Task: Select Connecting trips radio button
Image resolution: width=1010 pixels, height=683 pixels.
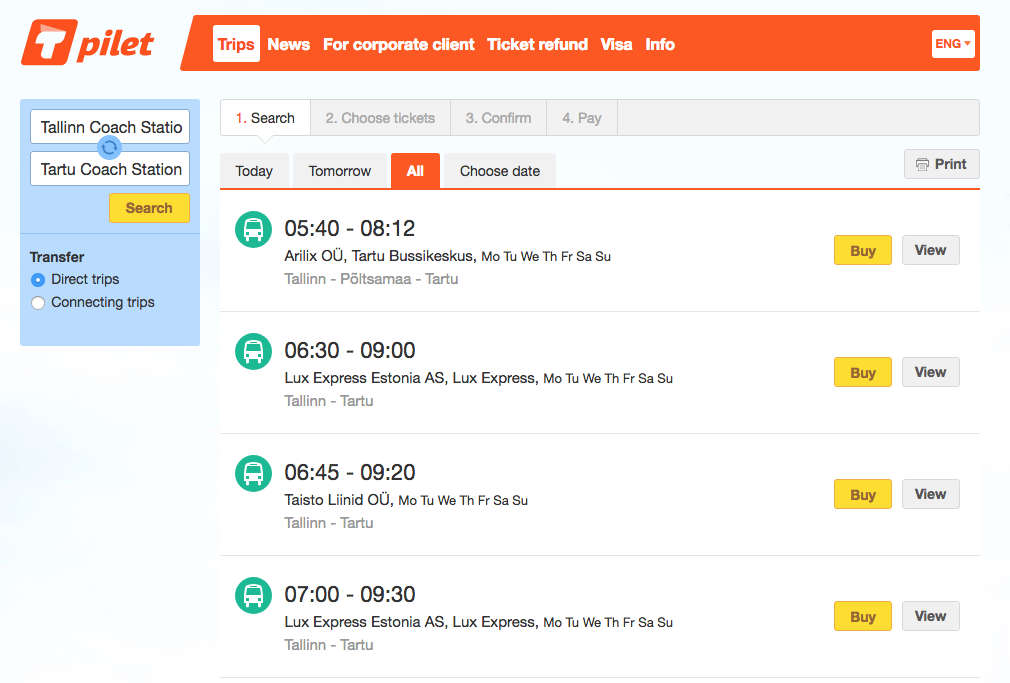Action: pyautogui.click(x=38, y=303)
